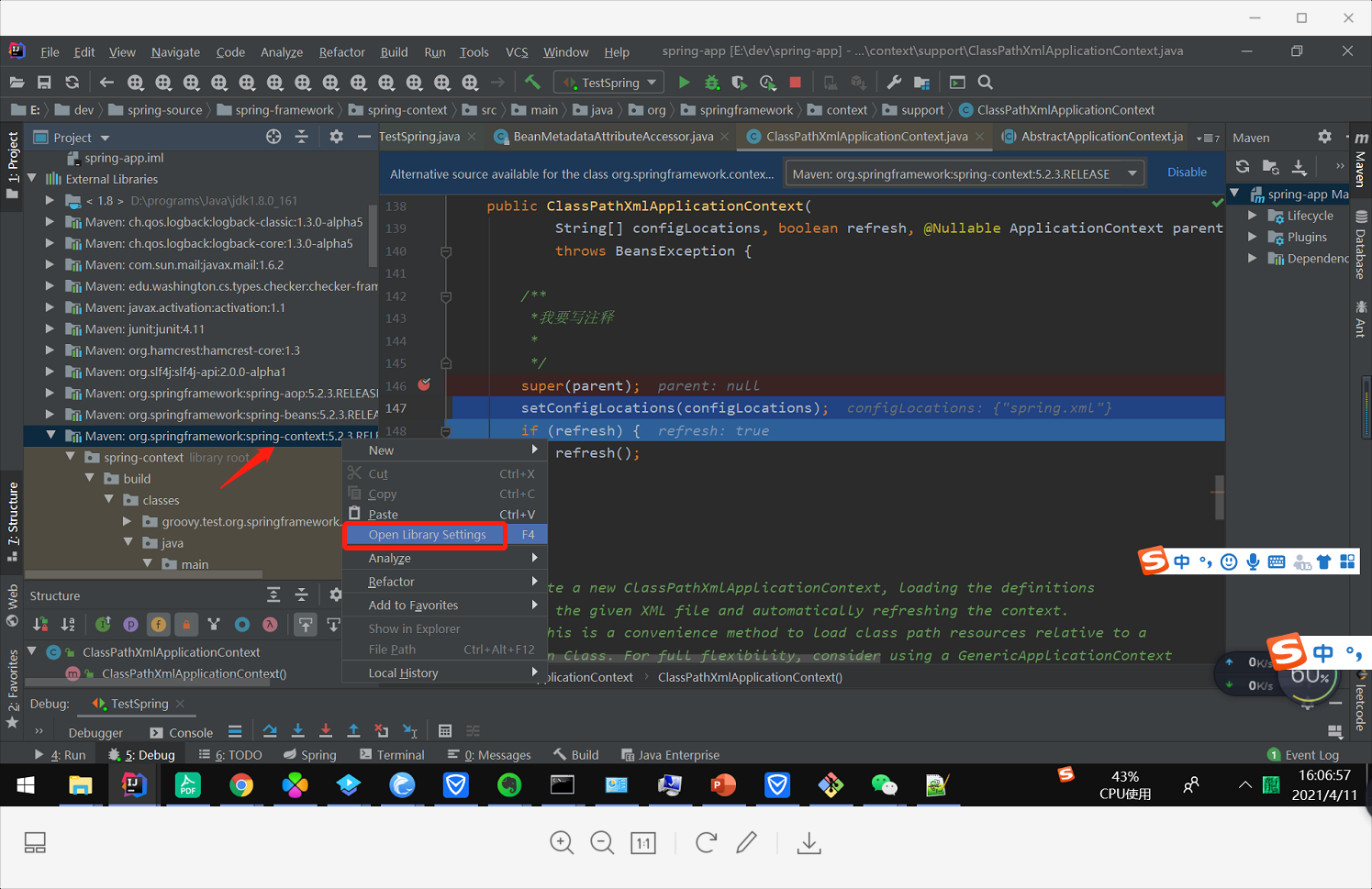Collapse all in Project panel header
This screenshot has width=1372, height=889.
pyautogui.click(x=301, y=137)
